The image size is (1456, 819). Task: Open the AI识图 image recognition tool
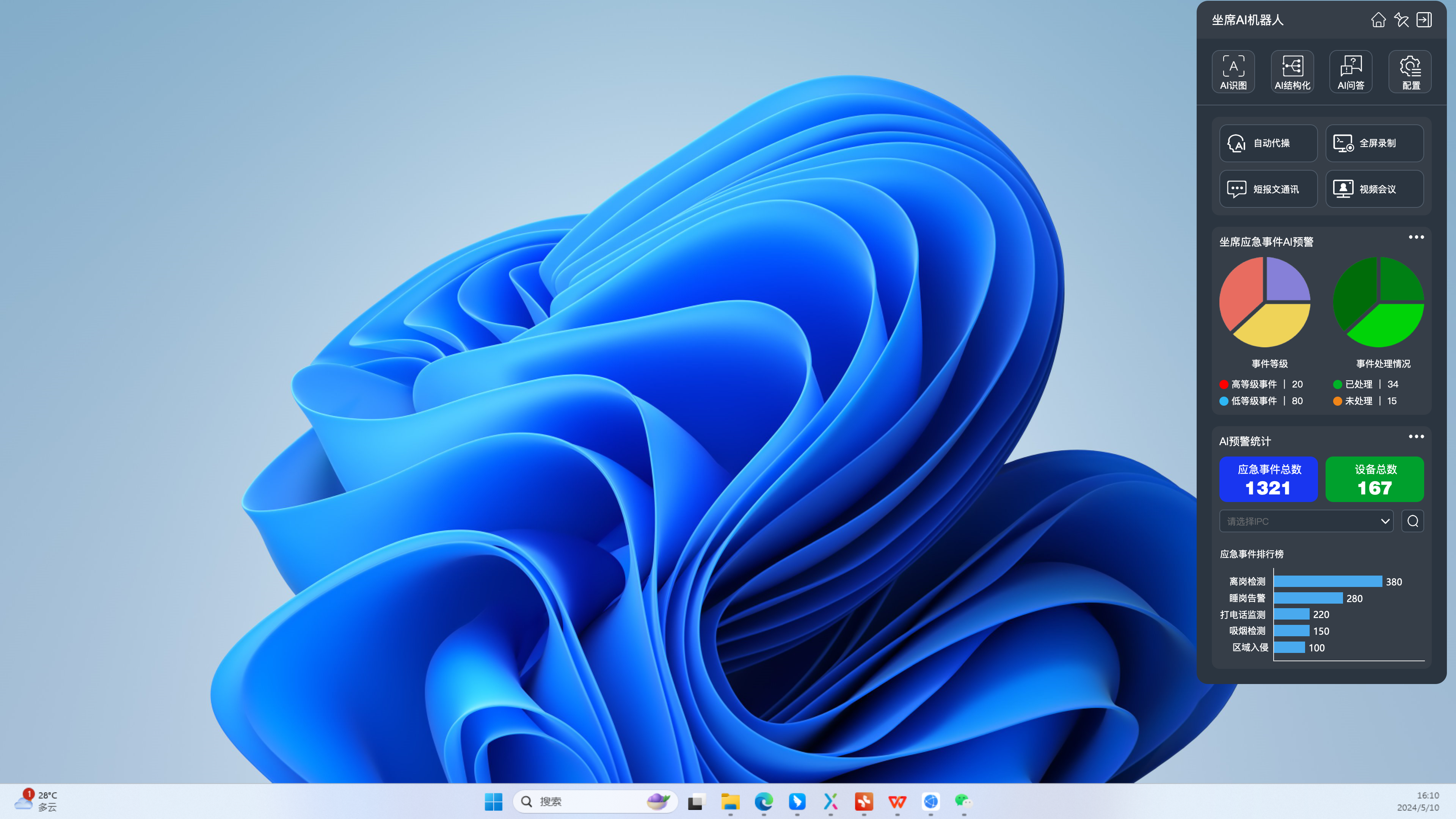pos(1233,72)
